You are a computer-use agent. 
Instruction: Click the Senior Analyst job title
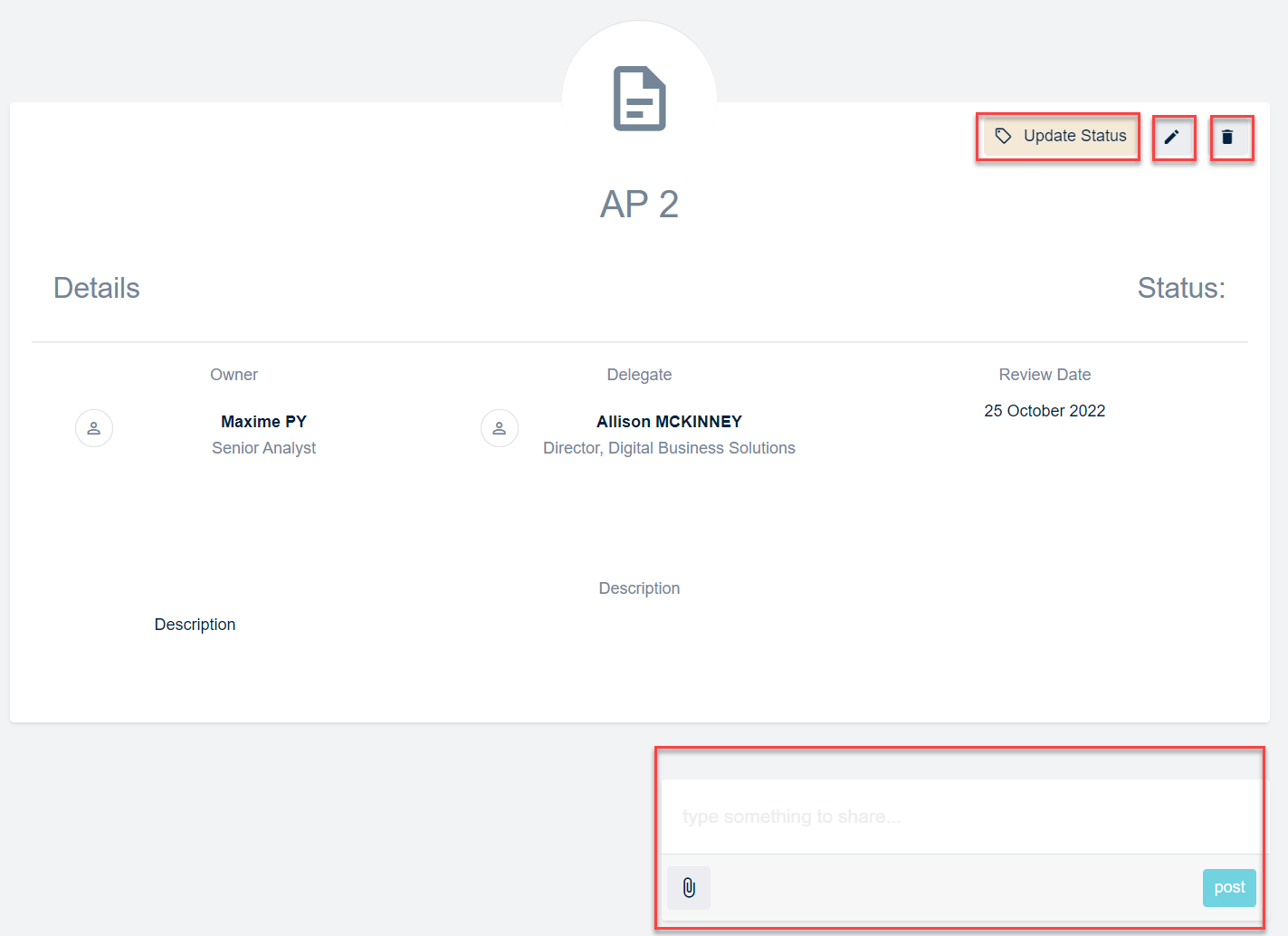pos(263,448)
